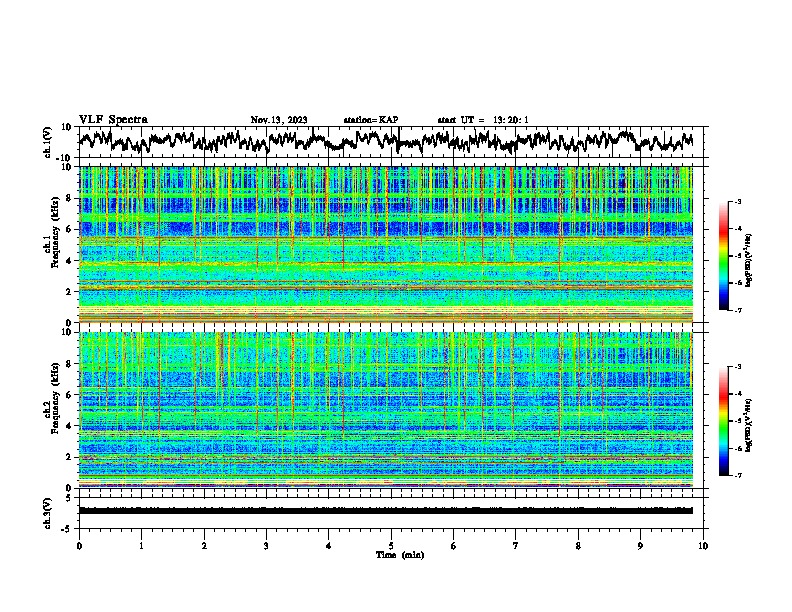Click the ch.2 spectrogram color bar

723,421
